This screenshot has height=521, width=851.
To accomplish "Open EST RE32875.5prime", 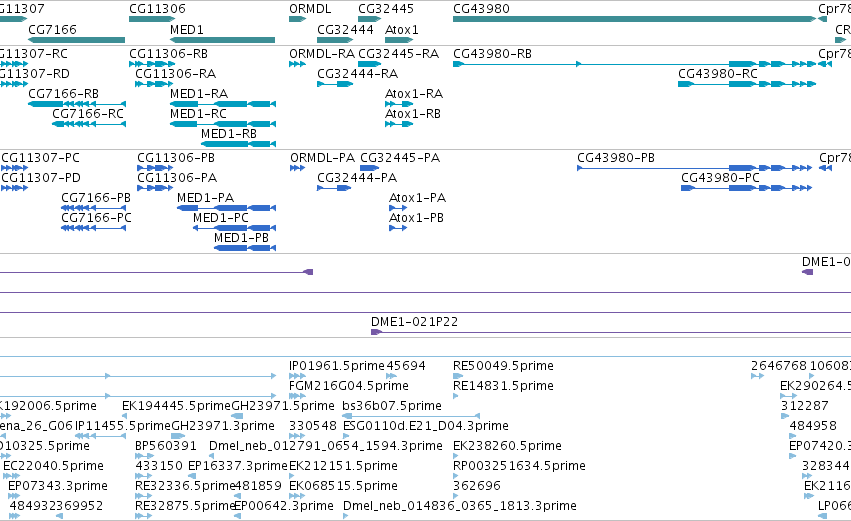I will [185, 506].
